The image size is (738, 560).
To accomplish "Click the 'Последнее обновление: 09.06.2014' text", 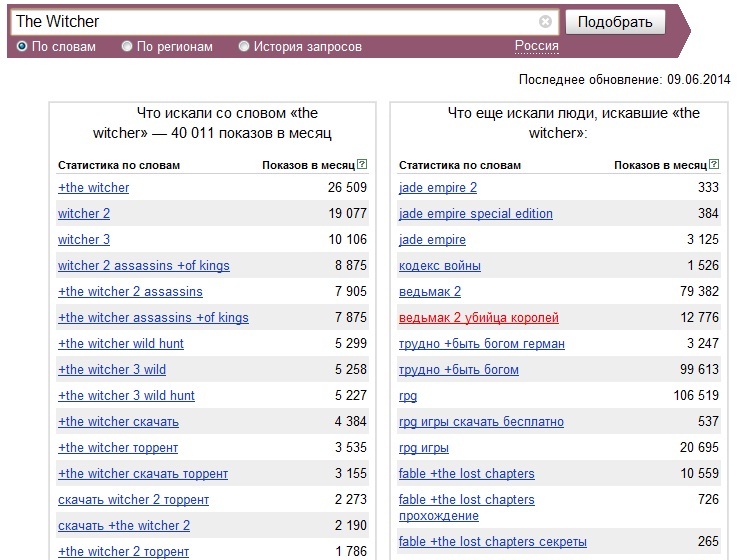I will point(625,79).
